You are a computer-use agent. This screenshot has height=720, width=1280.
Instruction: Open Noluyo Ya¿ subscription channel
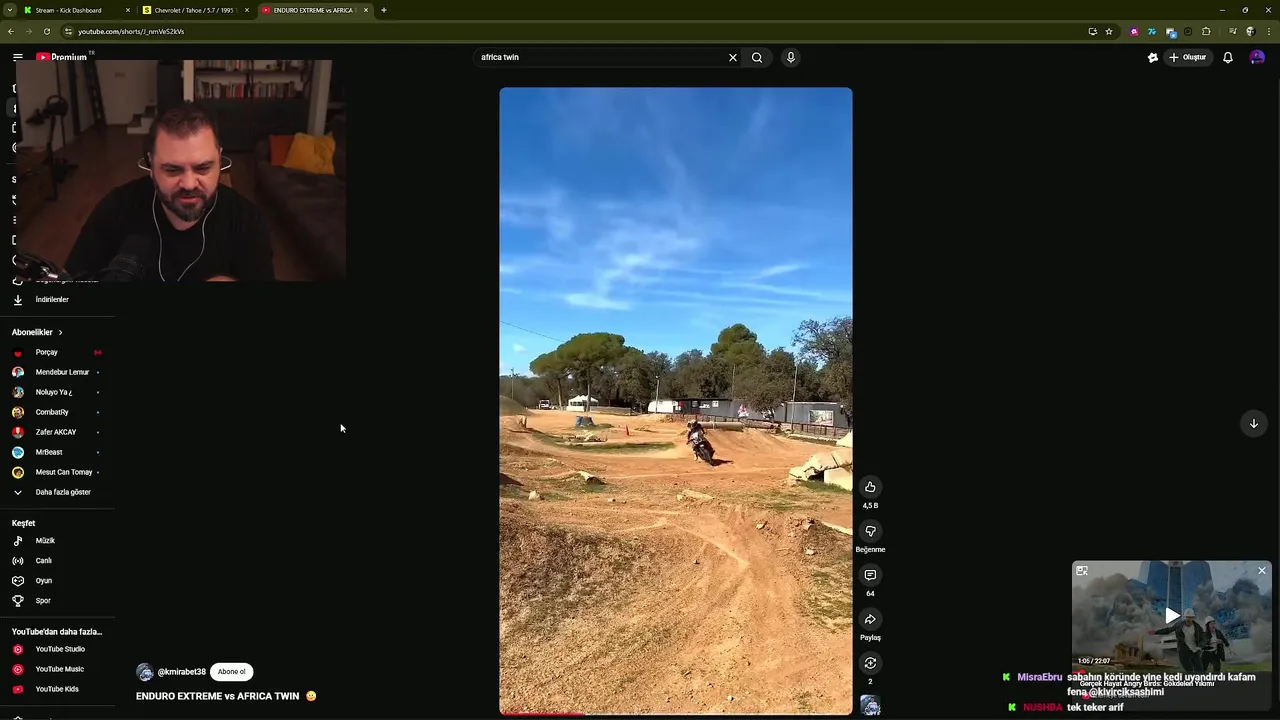pos(58,392)
